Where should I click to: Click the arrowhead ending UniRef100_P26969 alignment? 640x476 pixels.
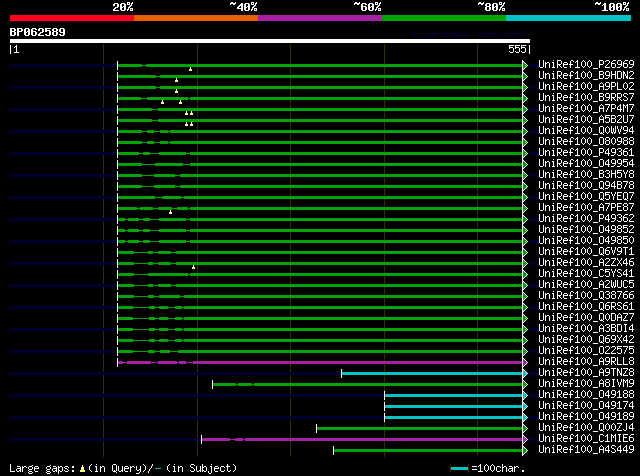tap(525, 65)
